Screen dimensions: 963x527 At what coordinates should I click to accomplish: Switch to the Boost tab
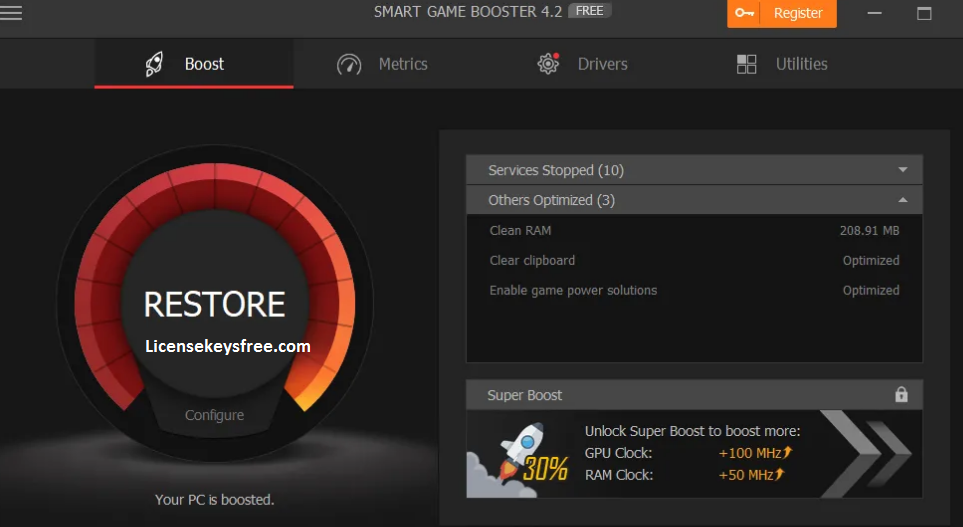[194, 64]
